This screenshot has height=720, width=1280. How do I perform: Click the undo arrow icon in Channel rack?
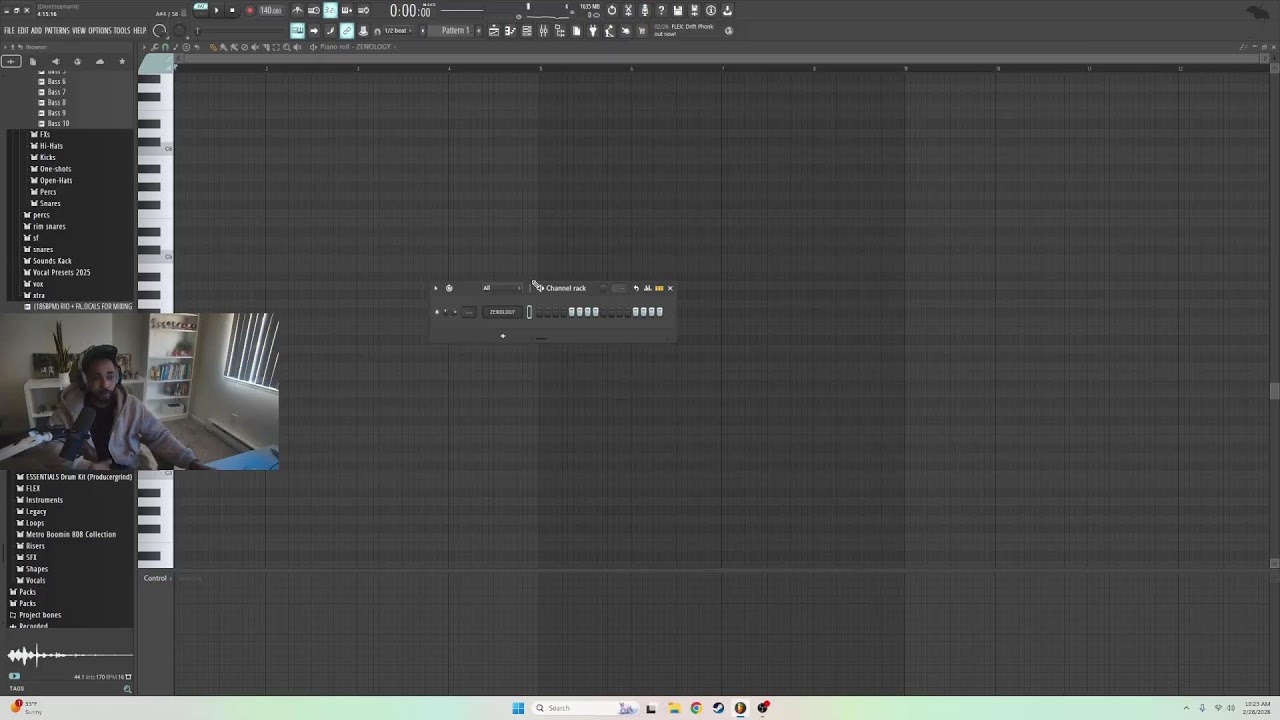[636, 288]
